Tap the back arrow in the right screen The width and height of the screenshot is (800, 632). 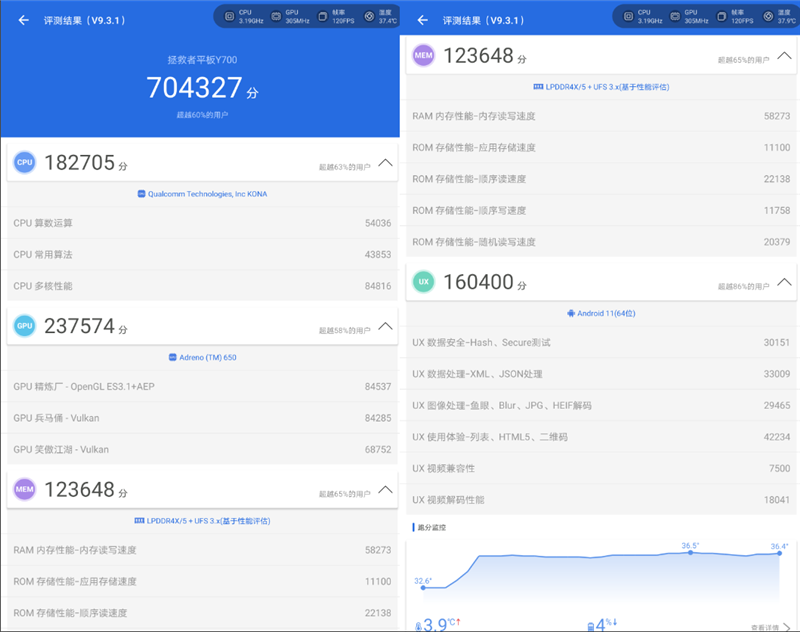click(422, 20)
